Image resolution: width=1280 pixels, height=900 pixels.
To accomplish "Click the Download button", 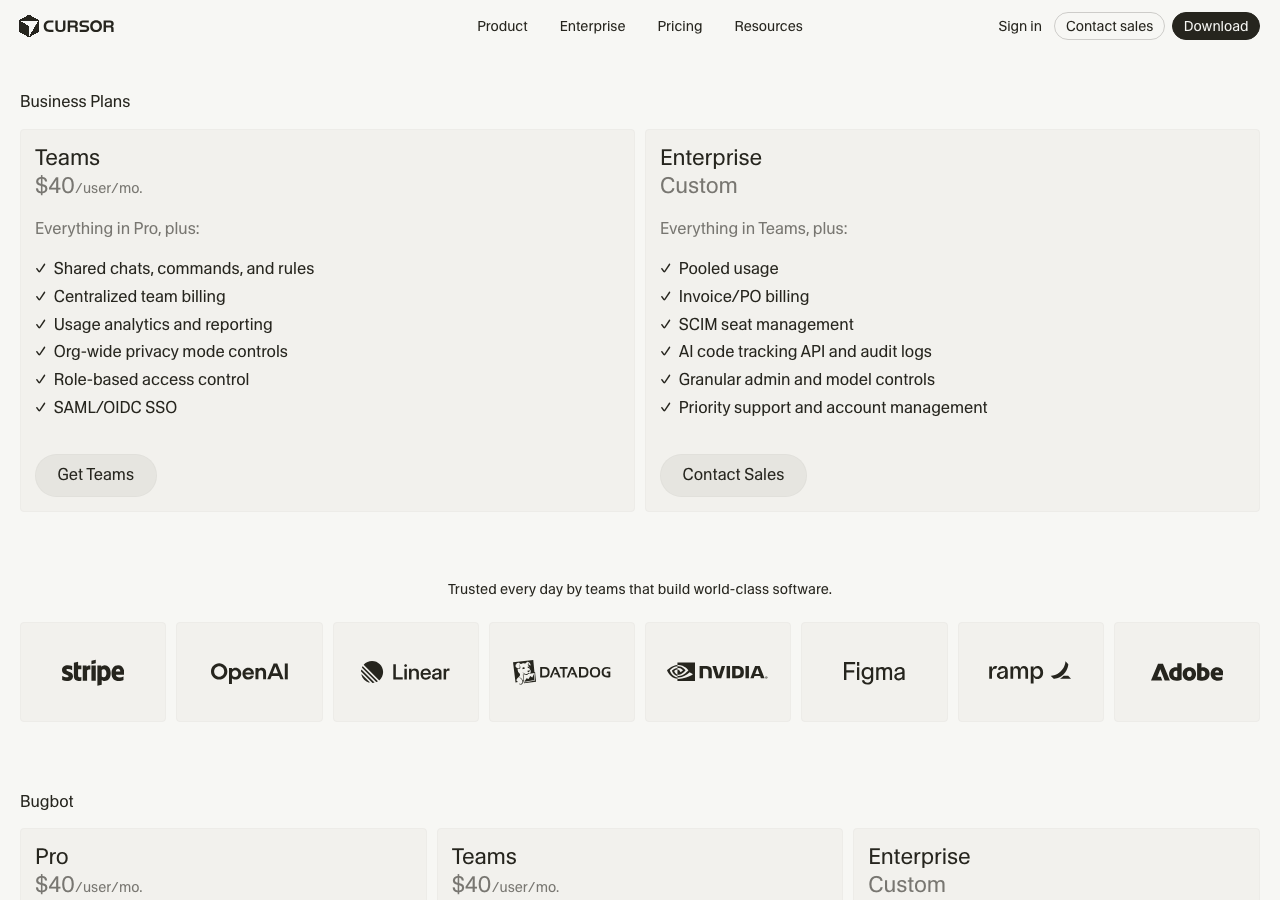I will (1216, 26).
